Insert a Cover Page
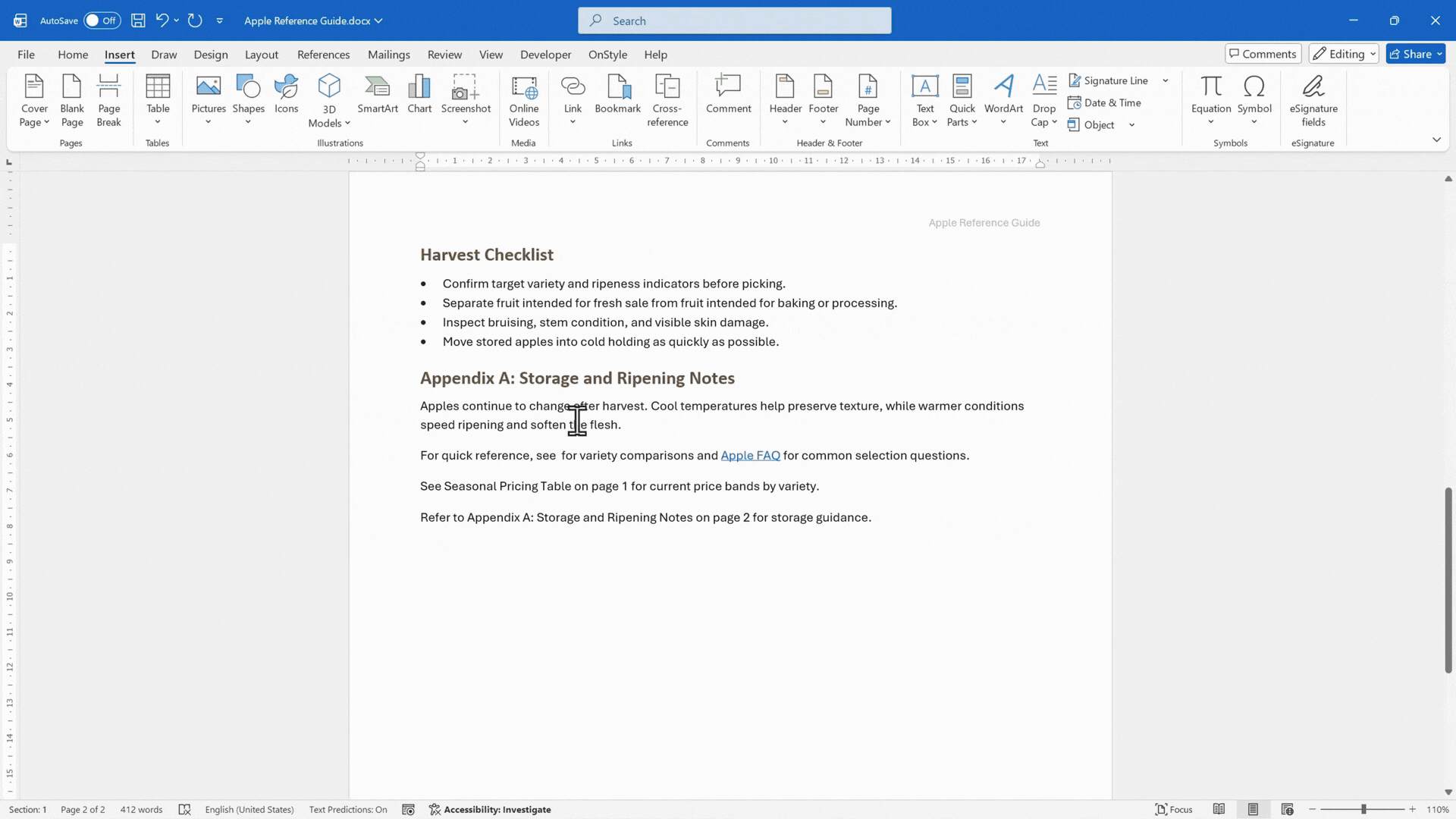Image resolution: width=1456 pixels, height=819 pixels. click(x=34, y=100)
